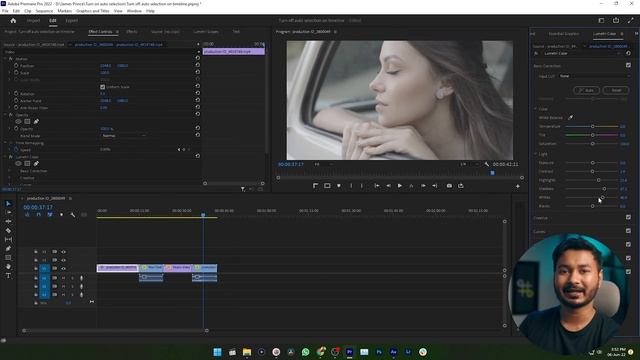Viewport: 640px width, 360px height.
Task: Reset the Position parameter
Action: pos(198,65)
